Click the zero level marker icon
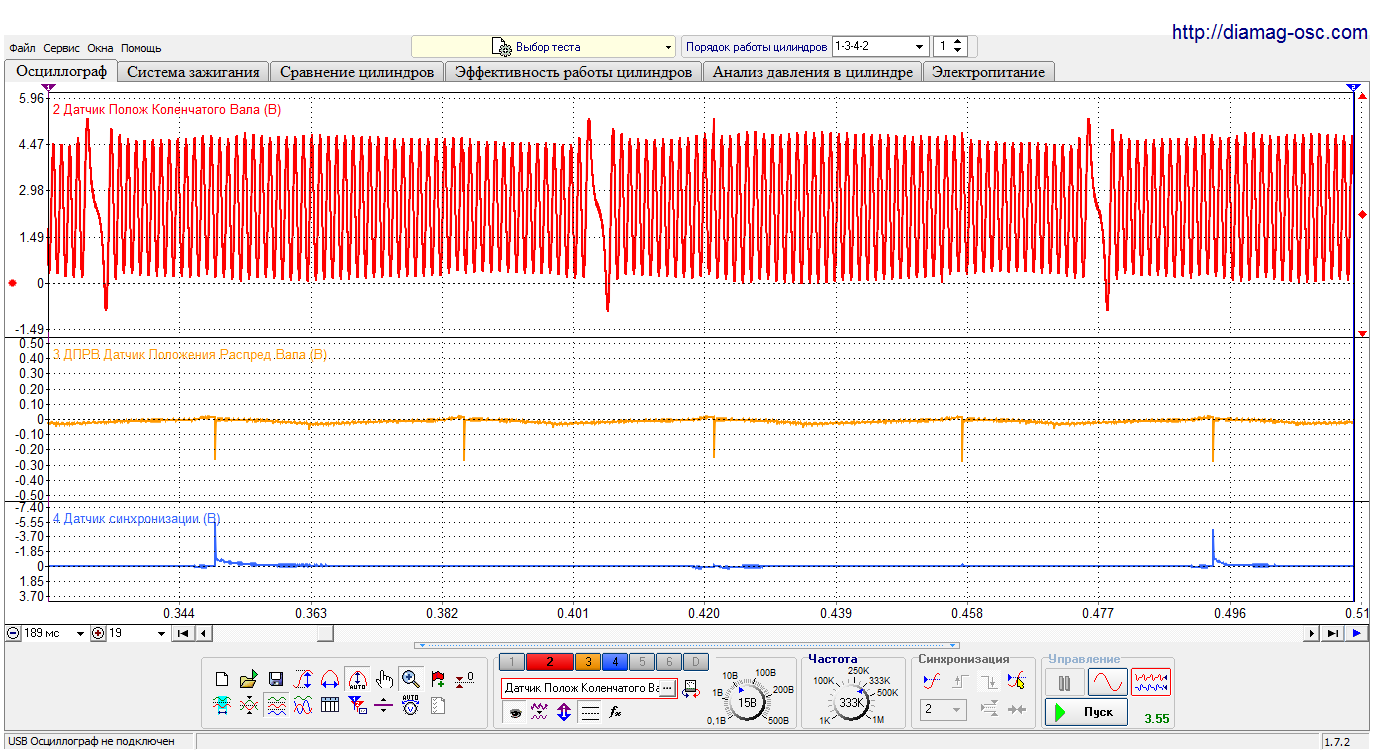Screen dimensions: 1382x754 [x=464, y=679]
